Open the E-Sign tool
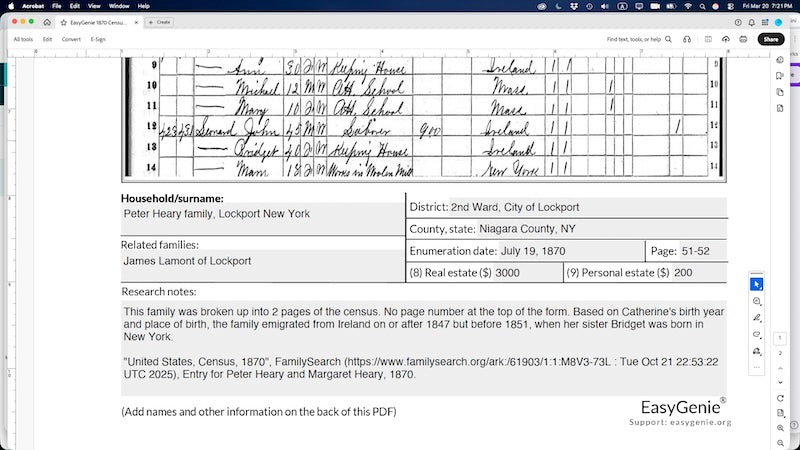Viewport: 800px width, 450px height. point(98,39)
